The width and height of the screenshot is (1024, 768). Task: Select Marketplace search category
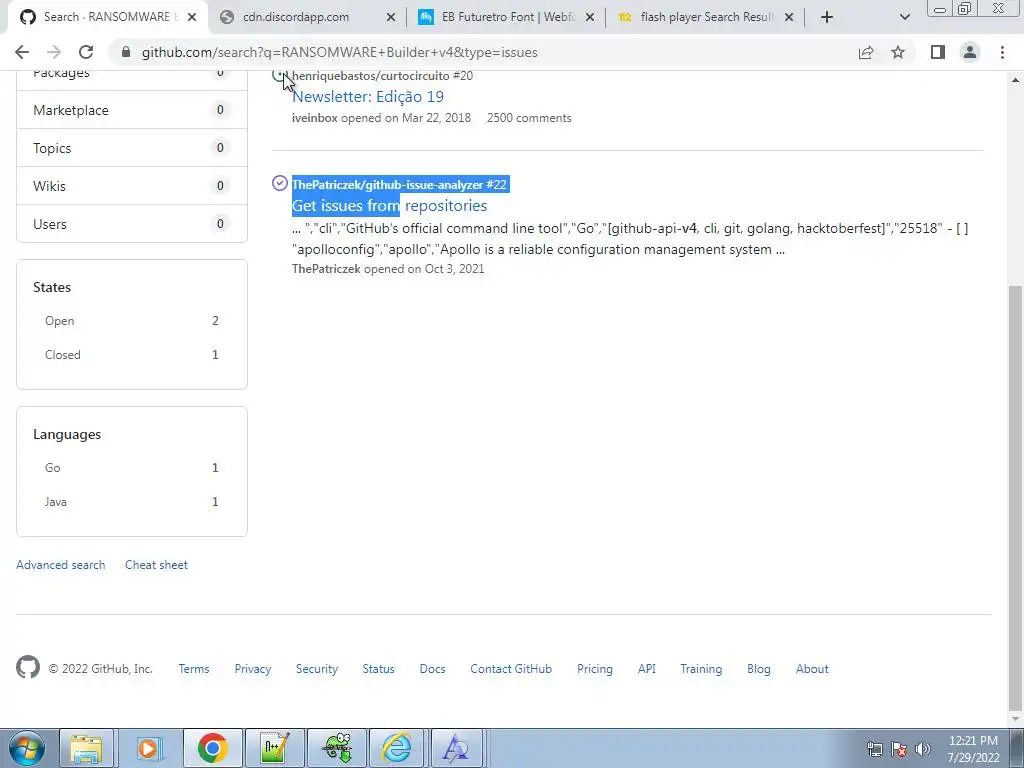click(x=132, y=110)
